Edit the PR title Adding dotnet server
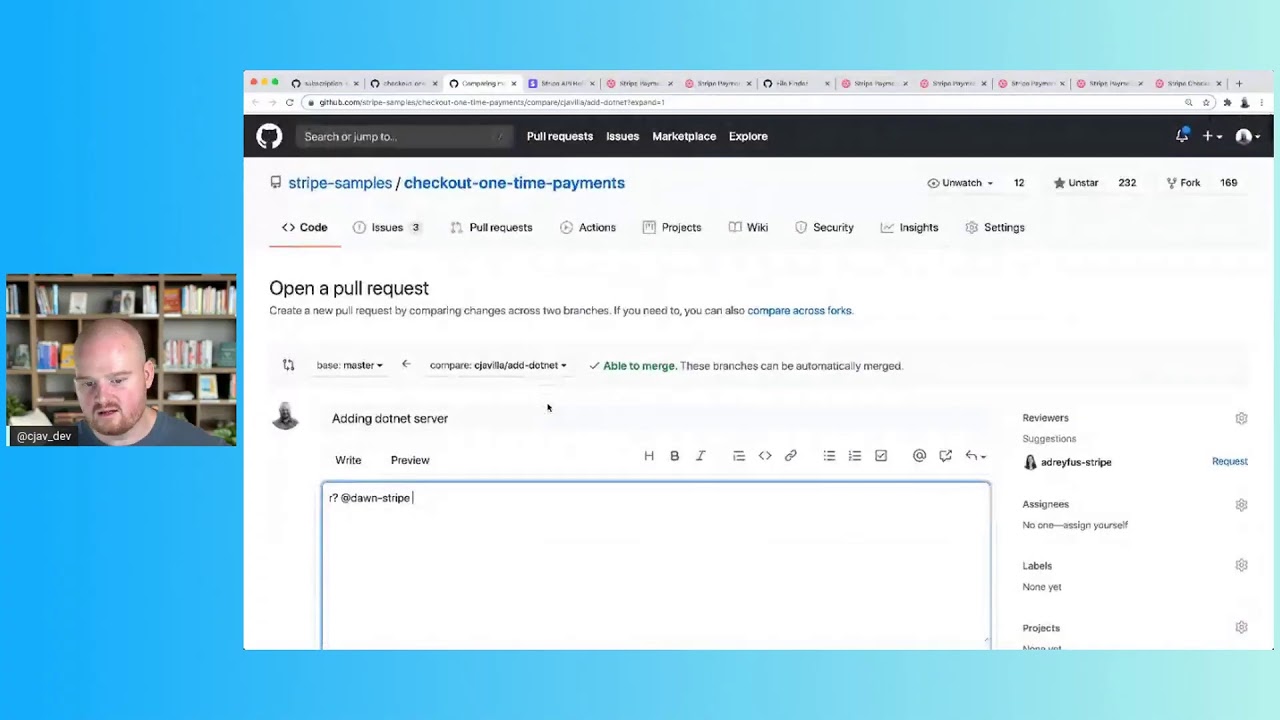The width and height of the screenshot is (1280, 720). pos(655,418)
